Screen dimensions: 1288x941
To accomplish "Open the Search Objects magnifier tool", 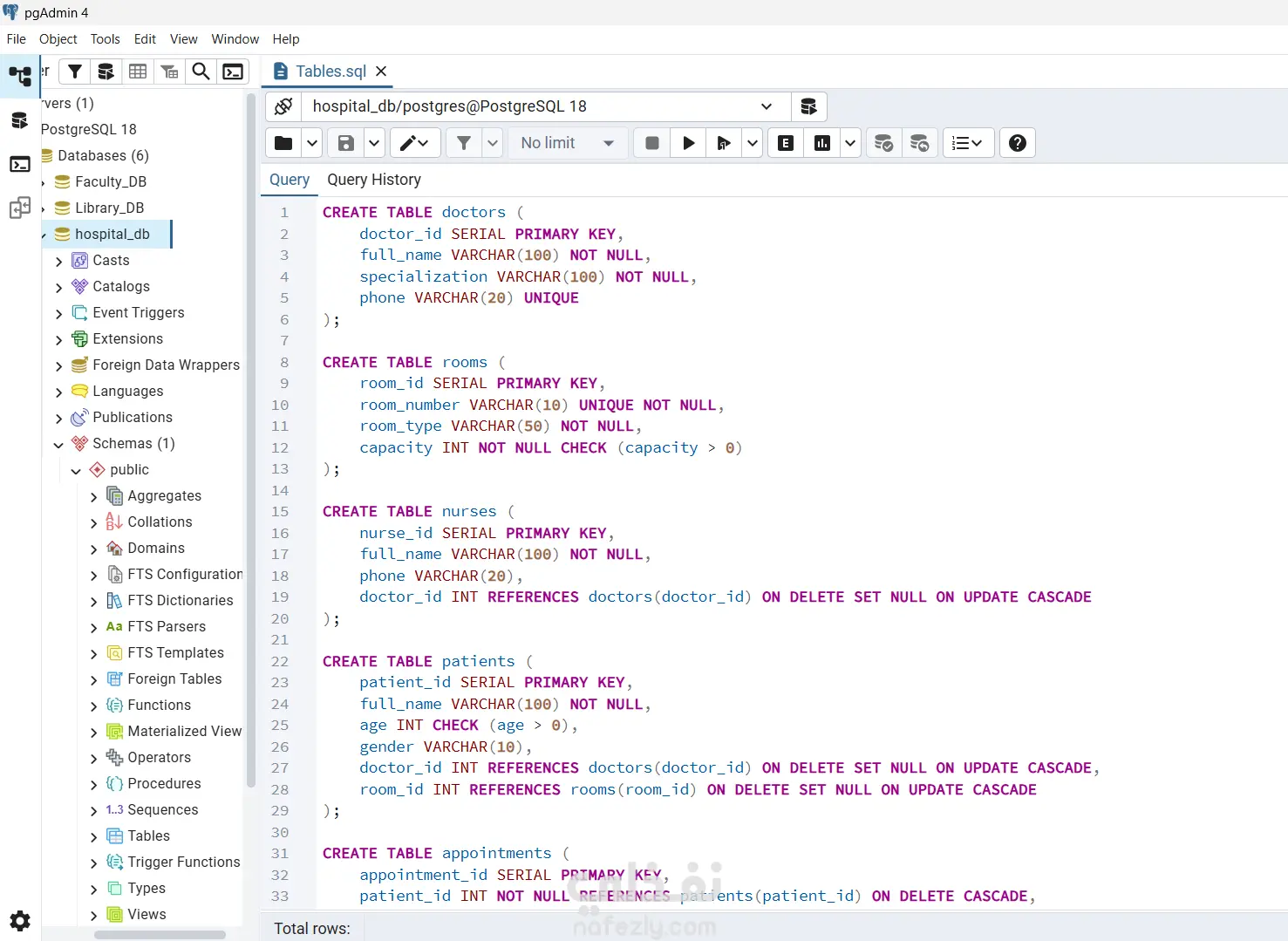I will coord(201,72).
